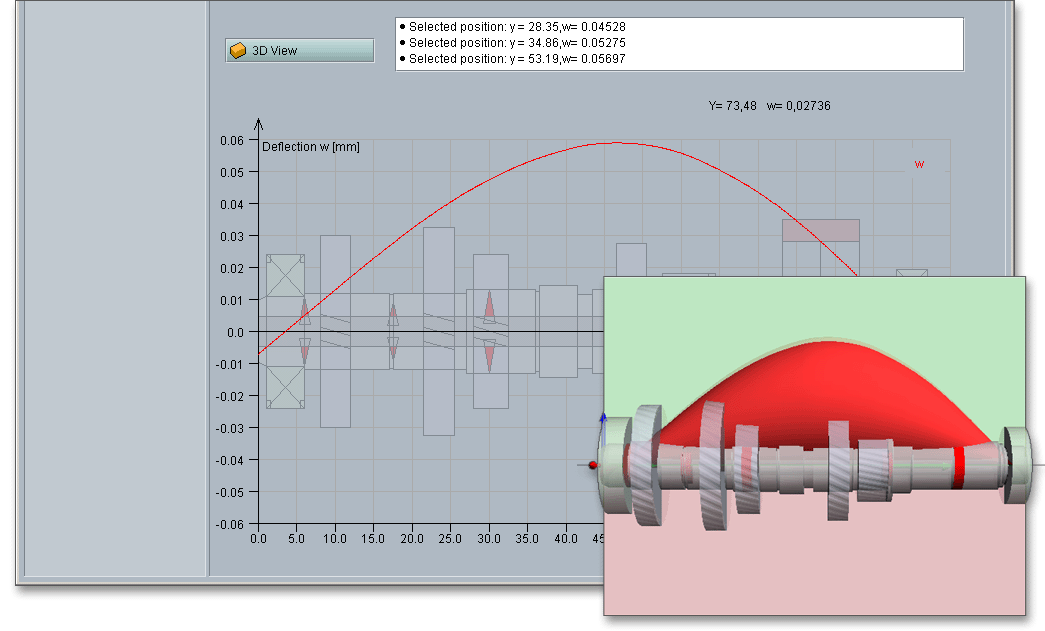The width and height of the screenshot is (1045, 631).
Task: Click the red origin dot in 3D view
Action: coord(593,465)
